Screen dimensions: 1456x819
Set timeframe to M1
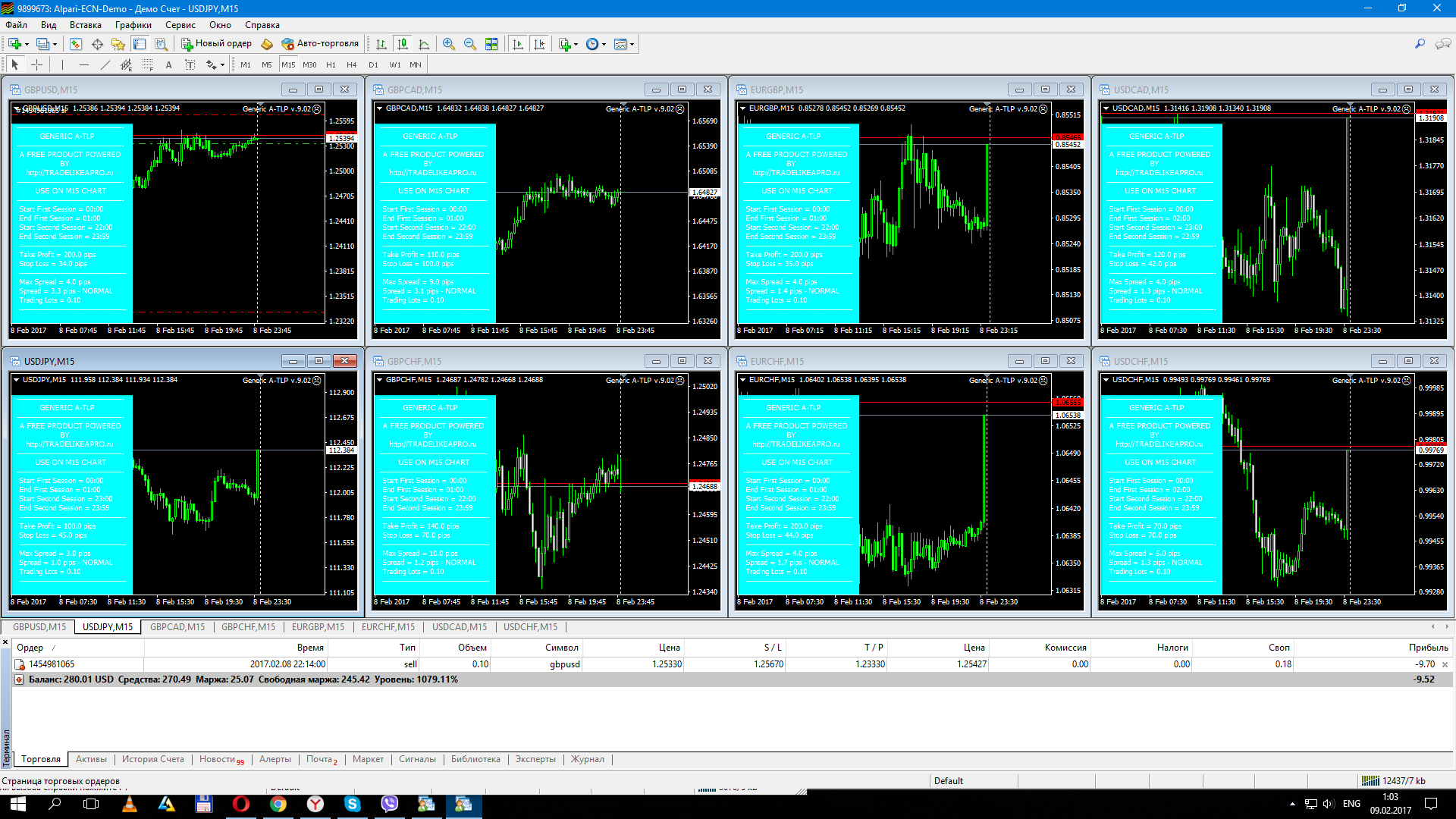coord(246,64)
